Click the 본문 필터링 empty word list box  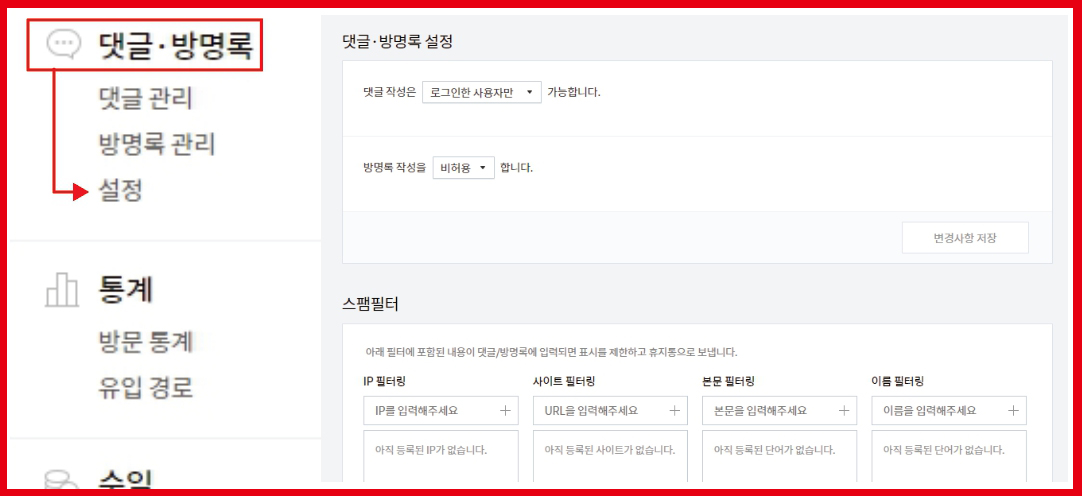(x=779, y=456)
